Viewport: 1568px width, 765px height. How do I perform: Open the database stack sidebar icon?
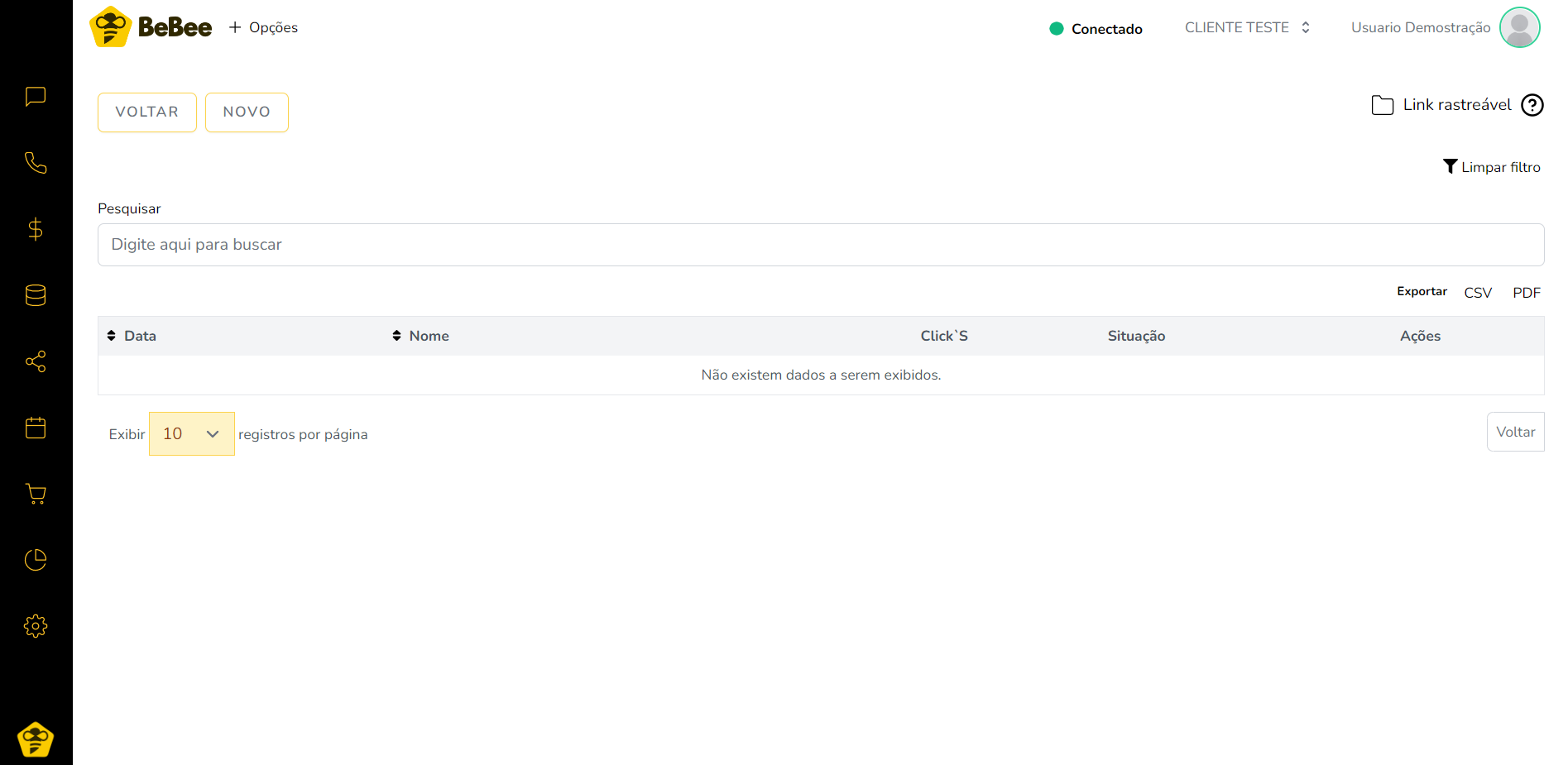click(x=36, y=295)
